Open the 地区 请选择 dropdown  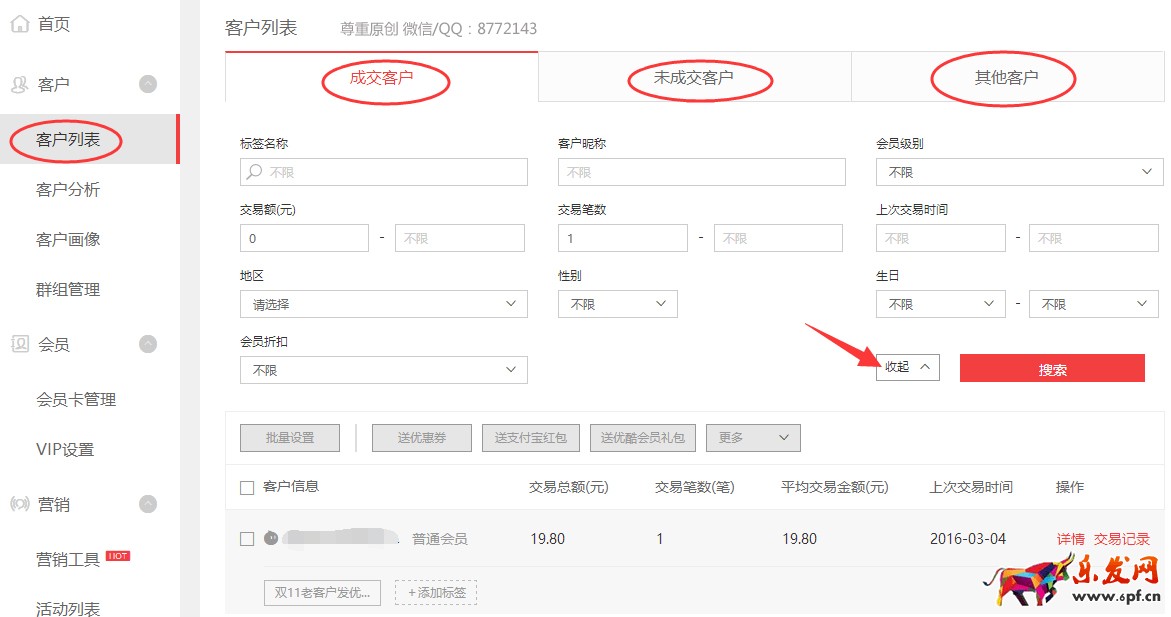click(383, 304)
